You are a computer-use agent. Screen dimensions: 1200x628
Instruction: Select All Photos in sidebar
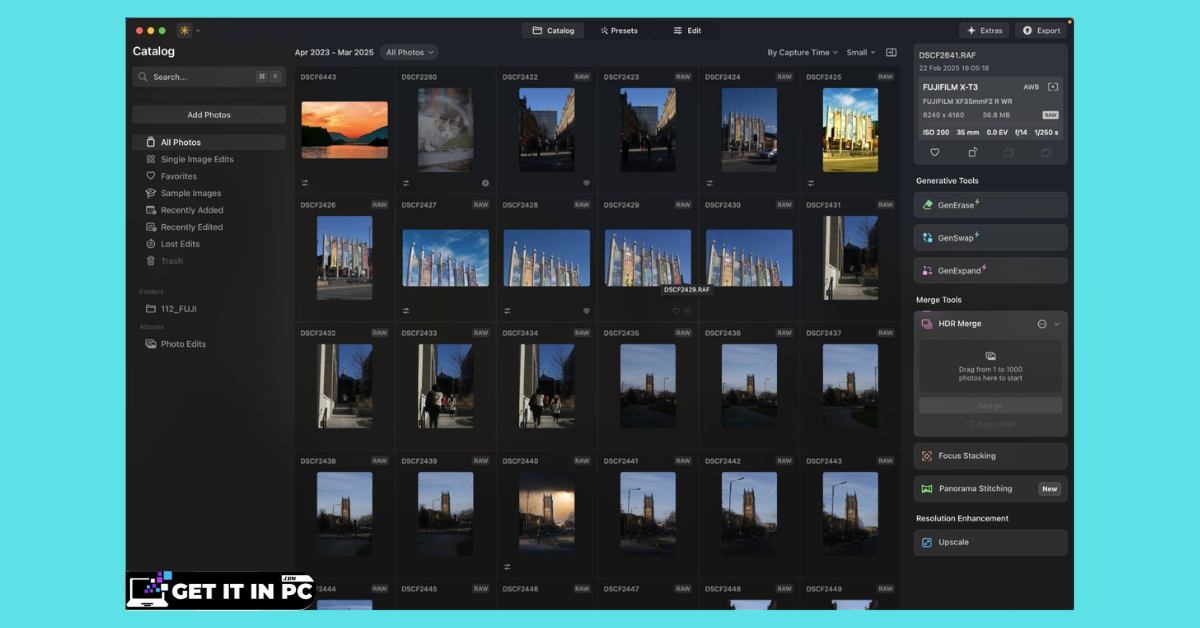(x=209, y=142)
